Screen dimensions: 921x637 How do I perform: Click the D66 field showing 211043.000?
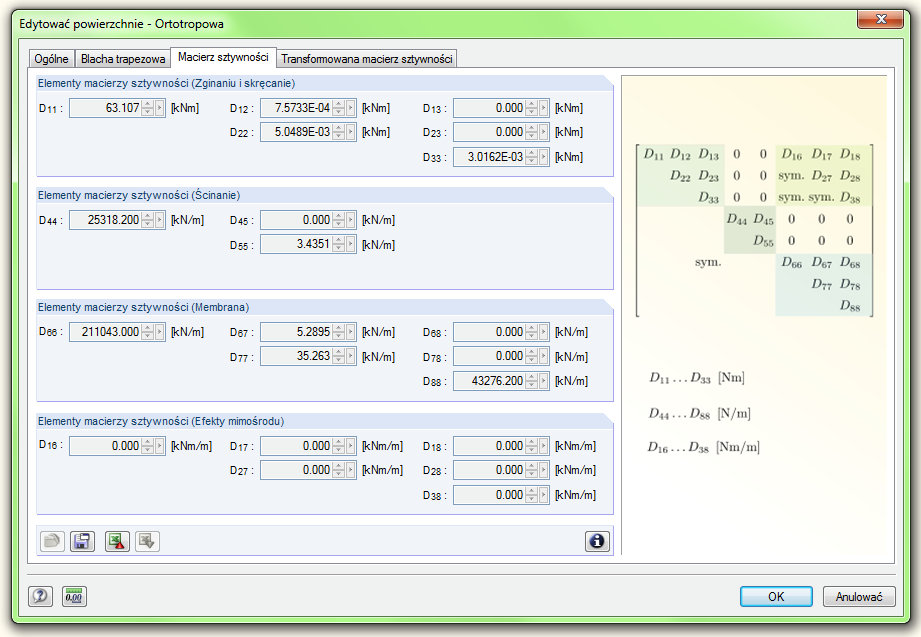point(106,332)
